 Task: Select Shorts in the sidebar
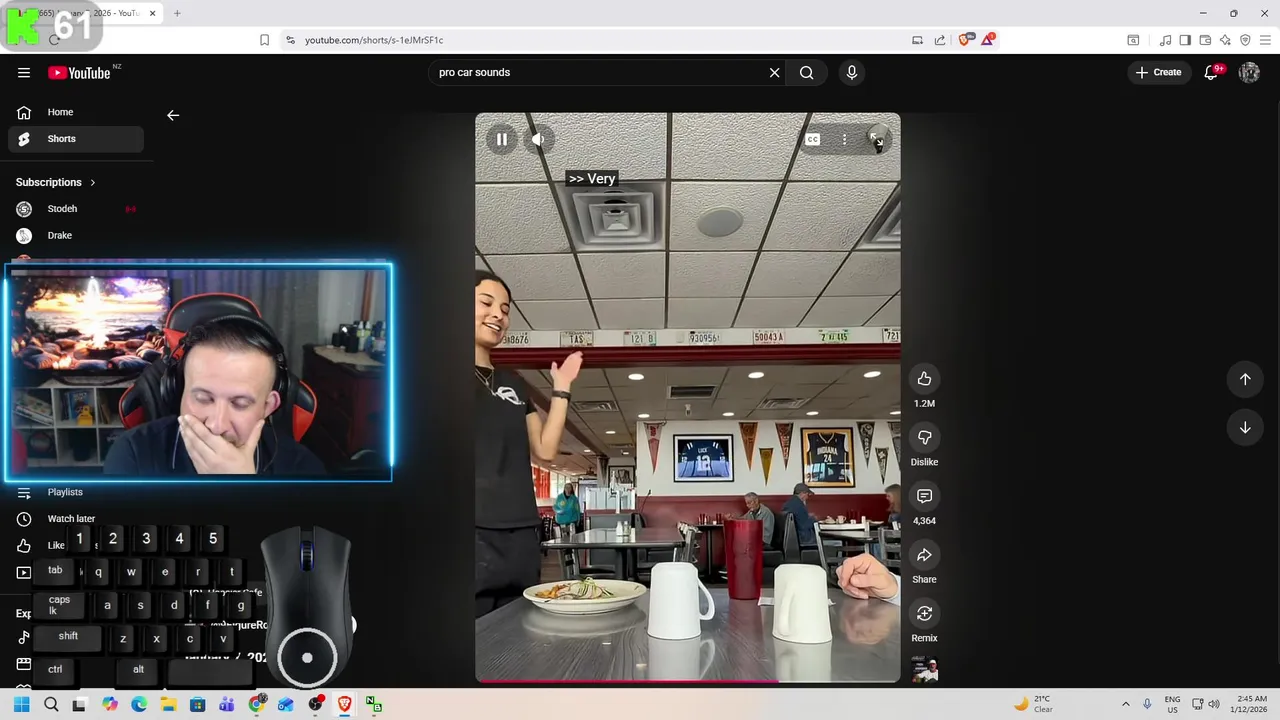pyautogui.click(x=76, y=139)
